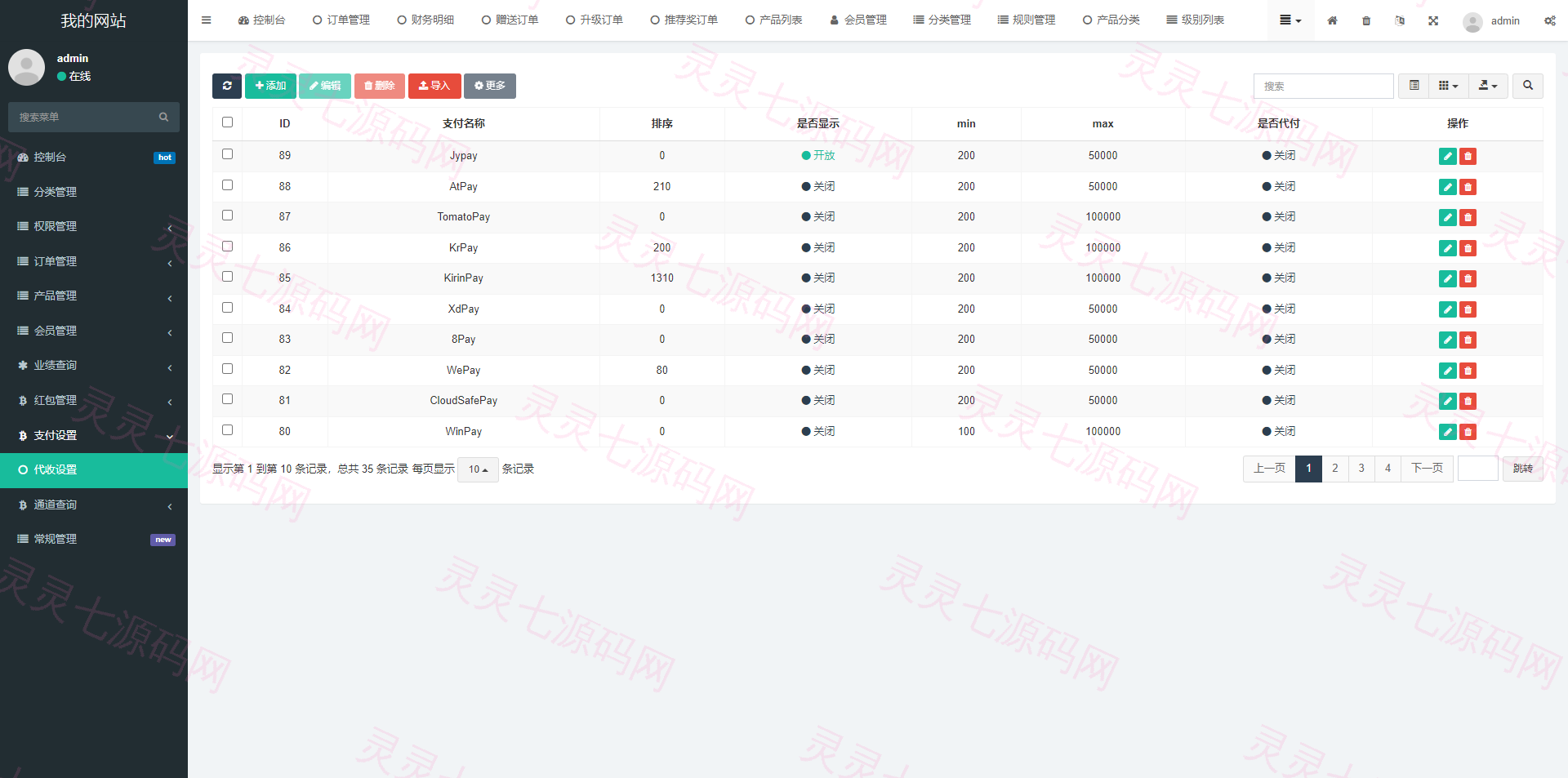Image resolution: width=1568 pixels, height=778 pixels.
Task: Click the trash cache-clear icon in top bar
Action: (x=1366, y=20)
